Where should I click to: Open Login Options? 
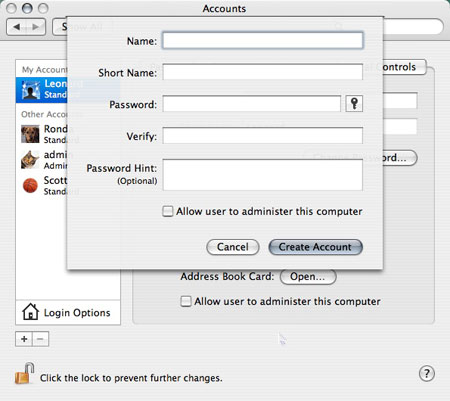pyautogui.click(x=68, y=312)
